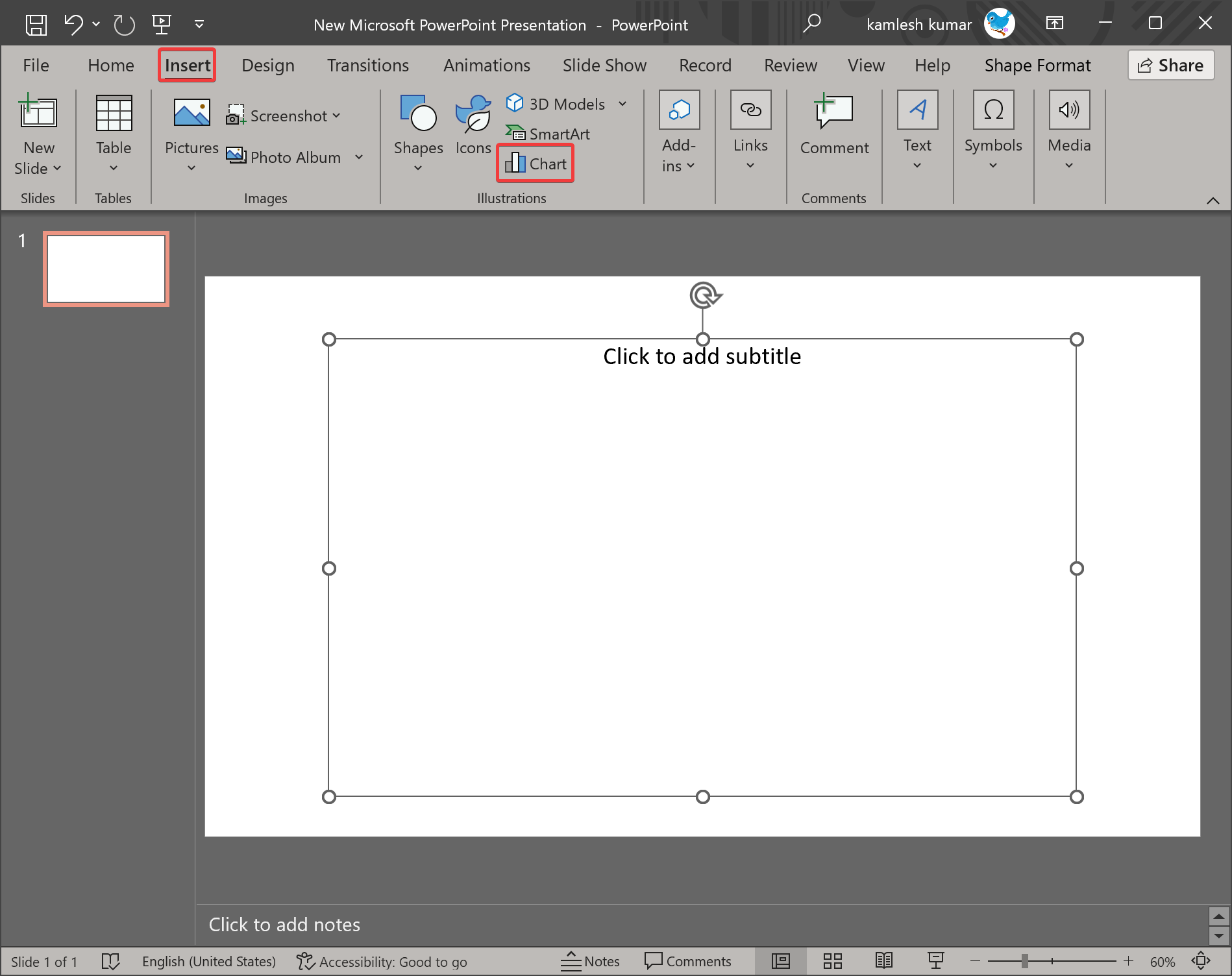Collapse the ribbon with the chevron
1232x976 pixels.
[x=1213, y=201]
